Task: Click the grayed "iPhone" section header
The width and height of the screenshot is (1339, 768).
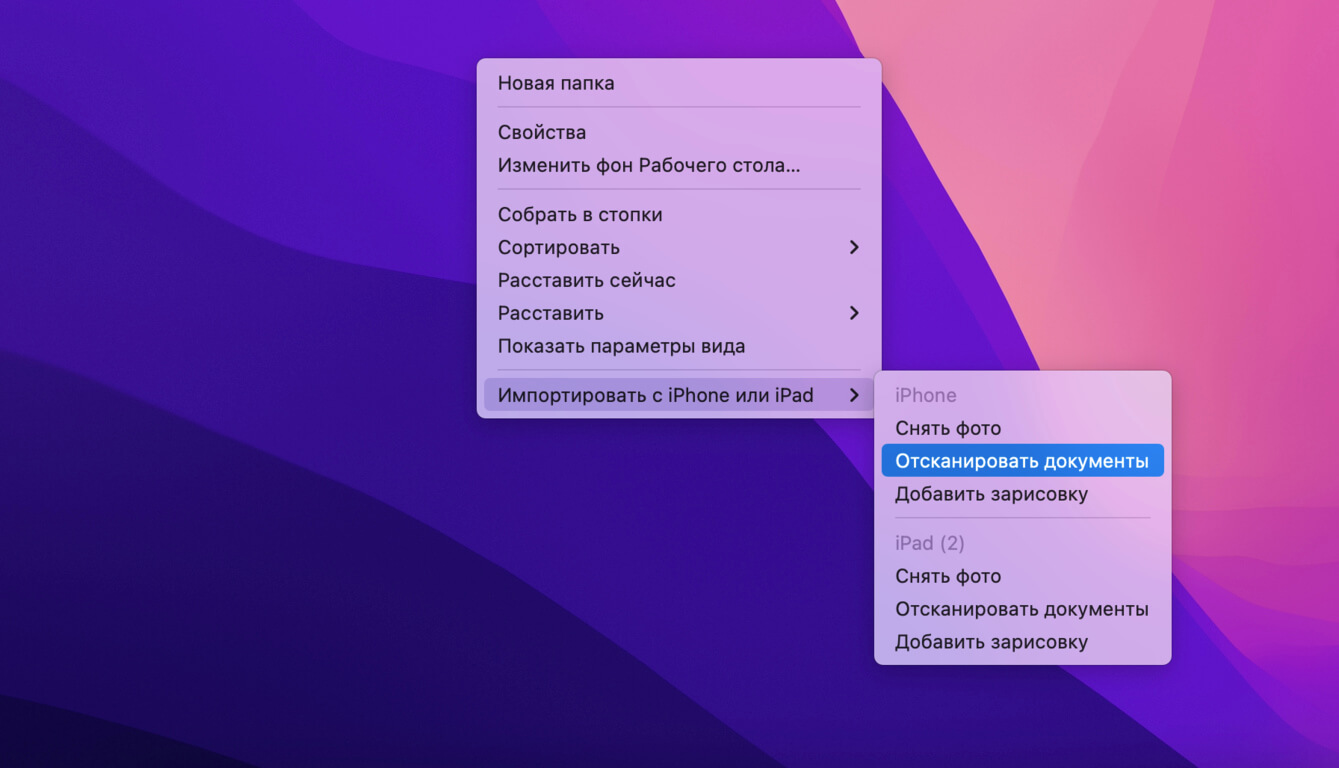Action: point(924,395)
